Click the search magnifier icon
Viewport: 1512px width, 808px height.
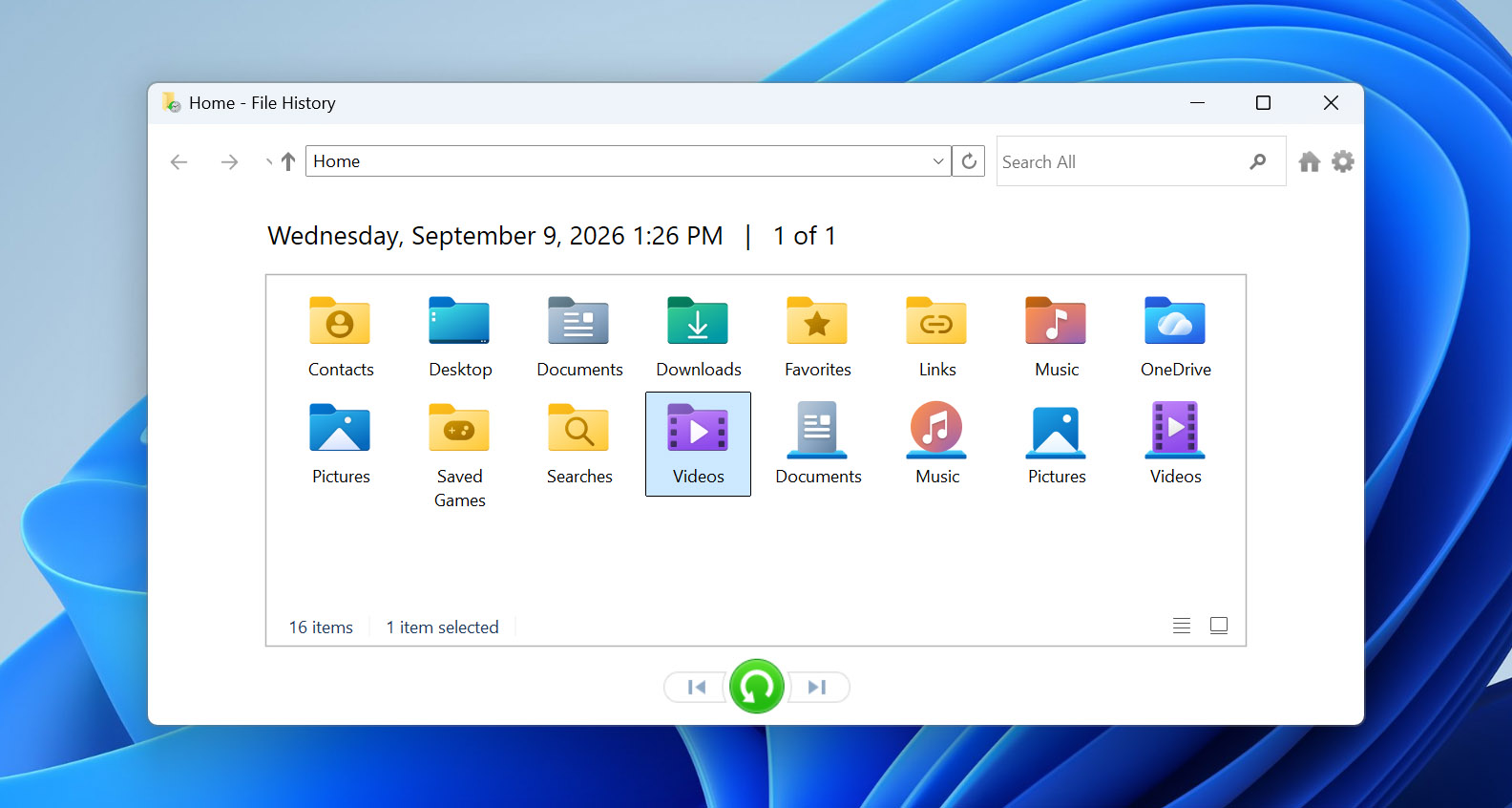point(1258,161)
